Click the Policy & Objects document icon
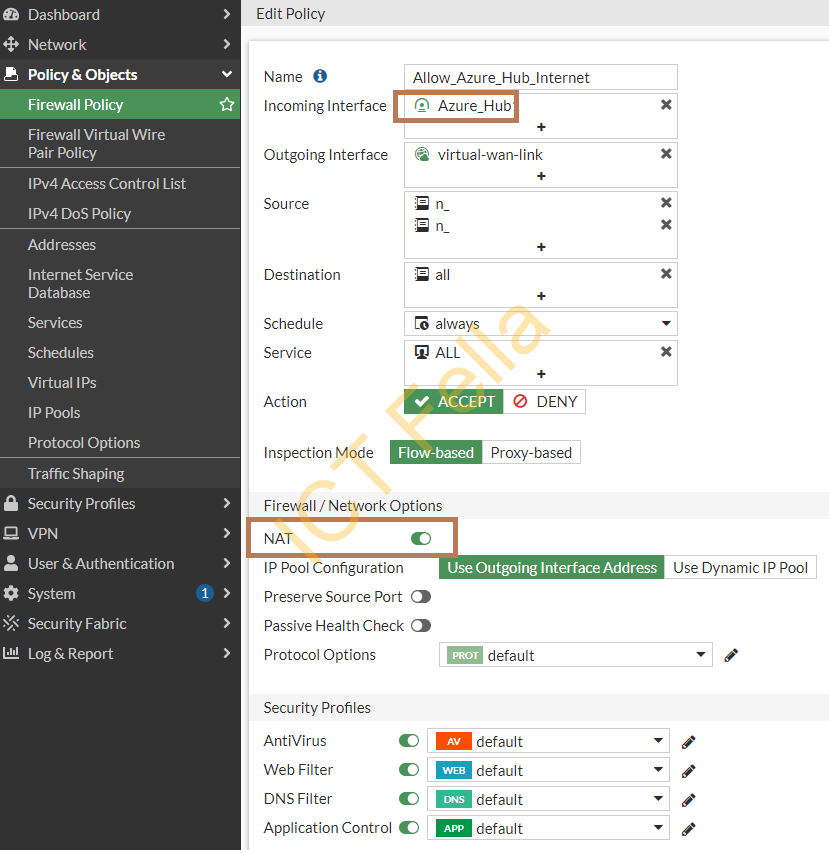Screen dimensions: 829x853 11,74
